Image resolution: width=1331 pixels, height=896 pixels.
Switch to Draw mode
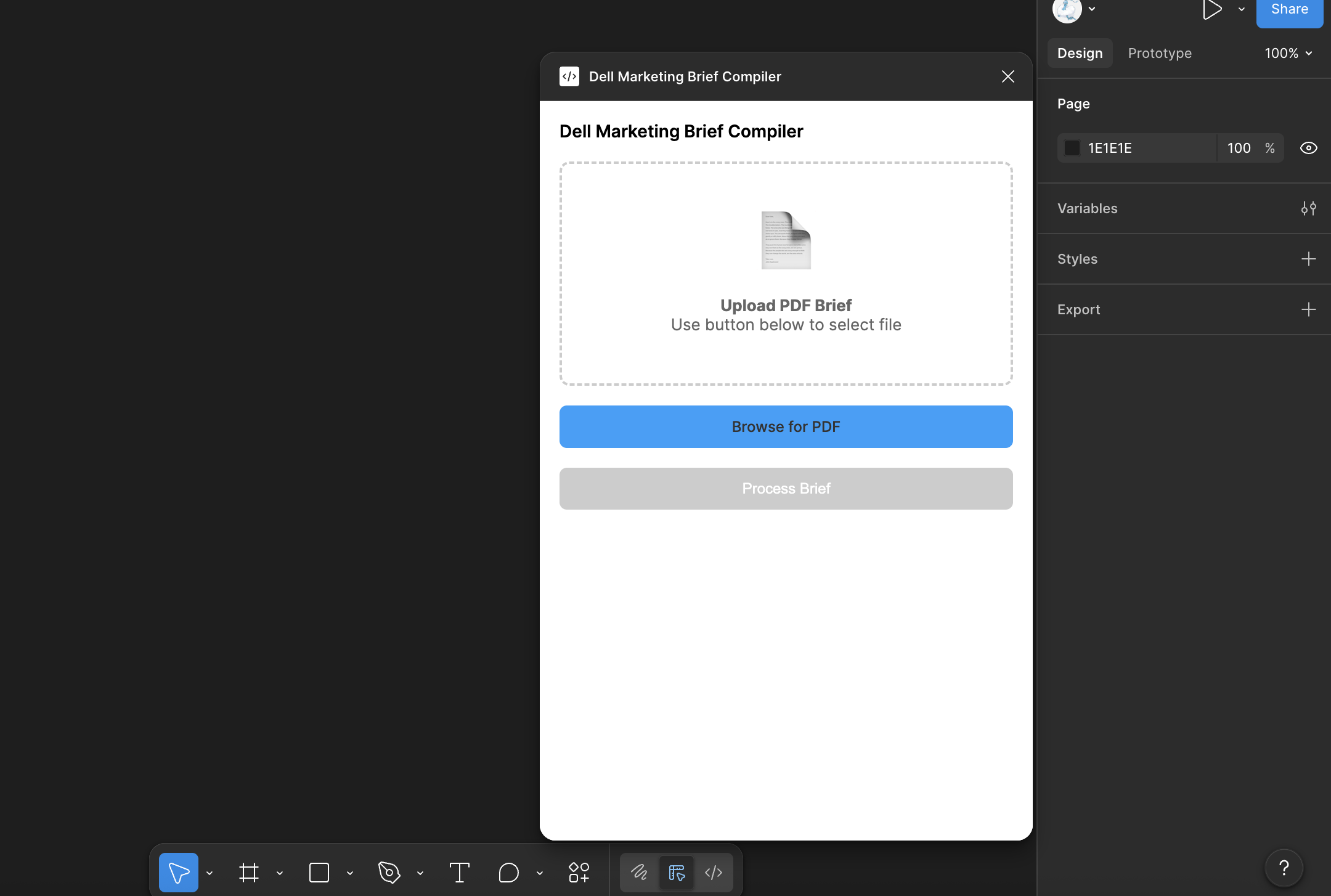point(640,873)
